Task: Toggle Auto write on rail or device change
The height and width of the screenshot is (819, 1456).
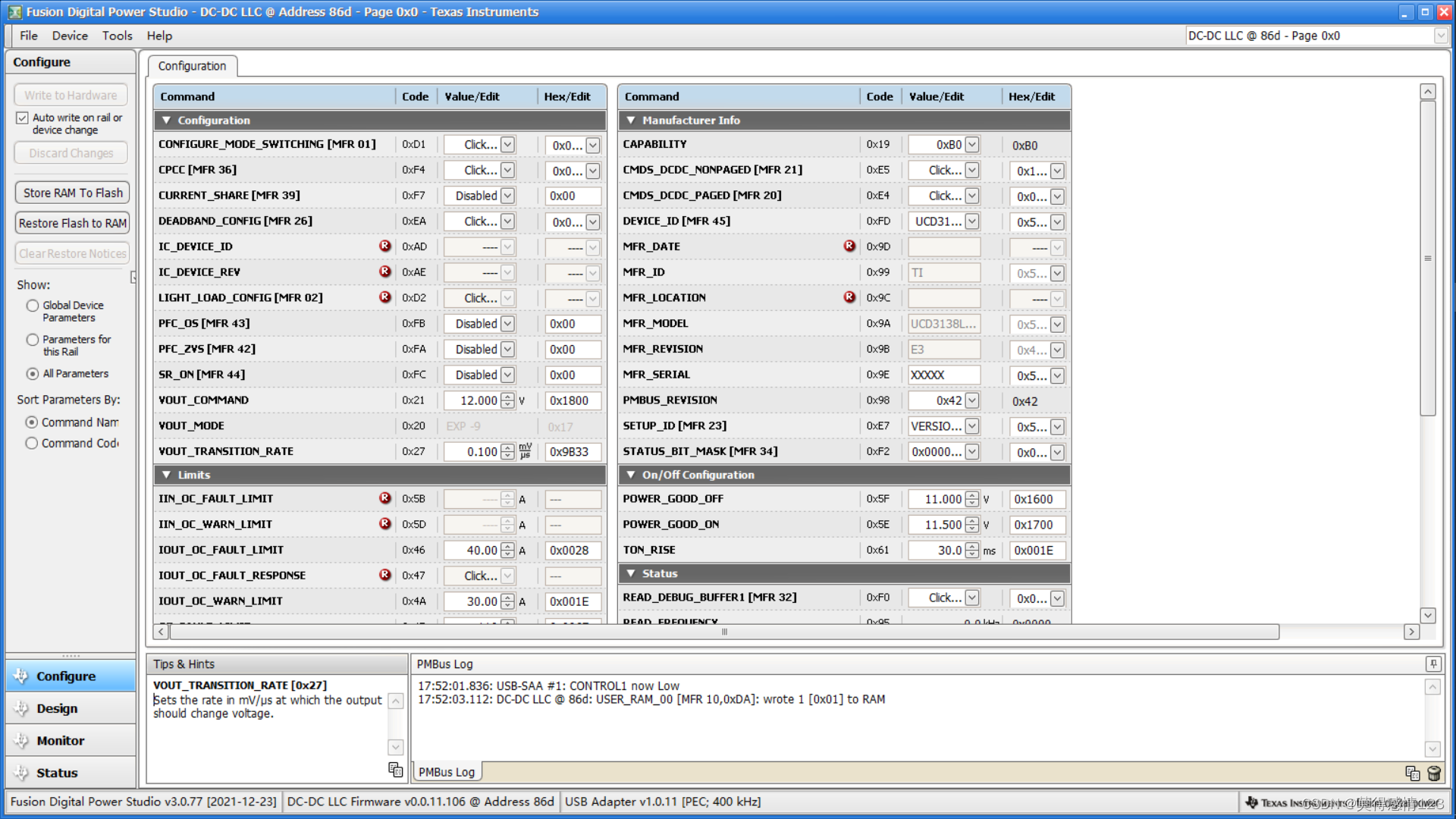Action: 23,118
